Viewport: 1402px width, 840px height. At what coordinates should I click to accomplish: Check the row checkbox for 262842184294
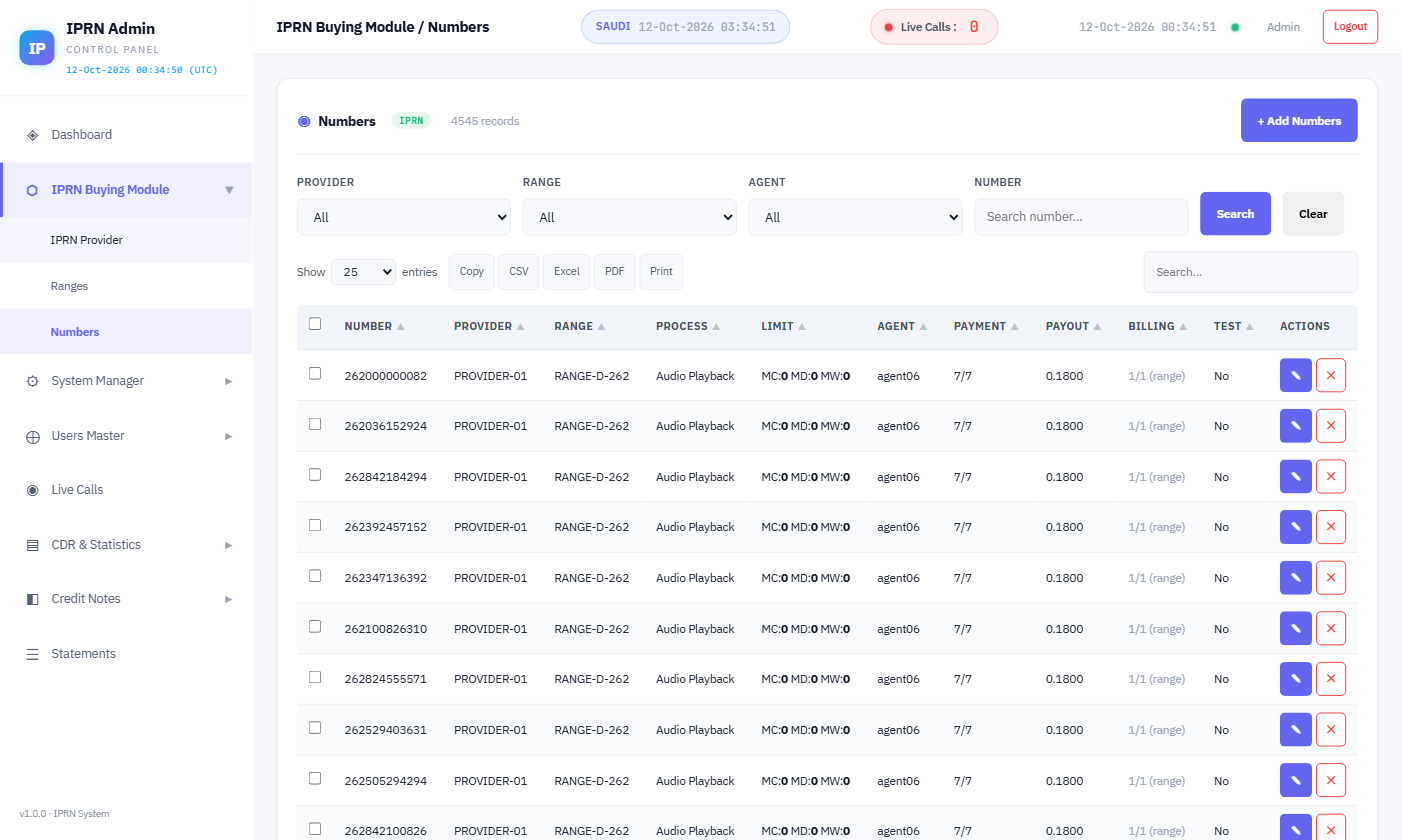(315, 475)
